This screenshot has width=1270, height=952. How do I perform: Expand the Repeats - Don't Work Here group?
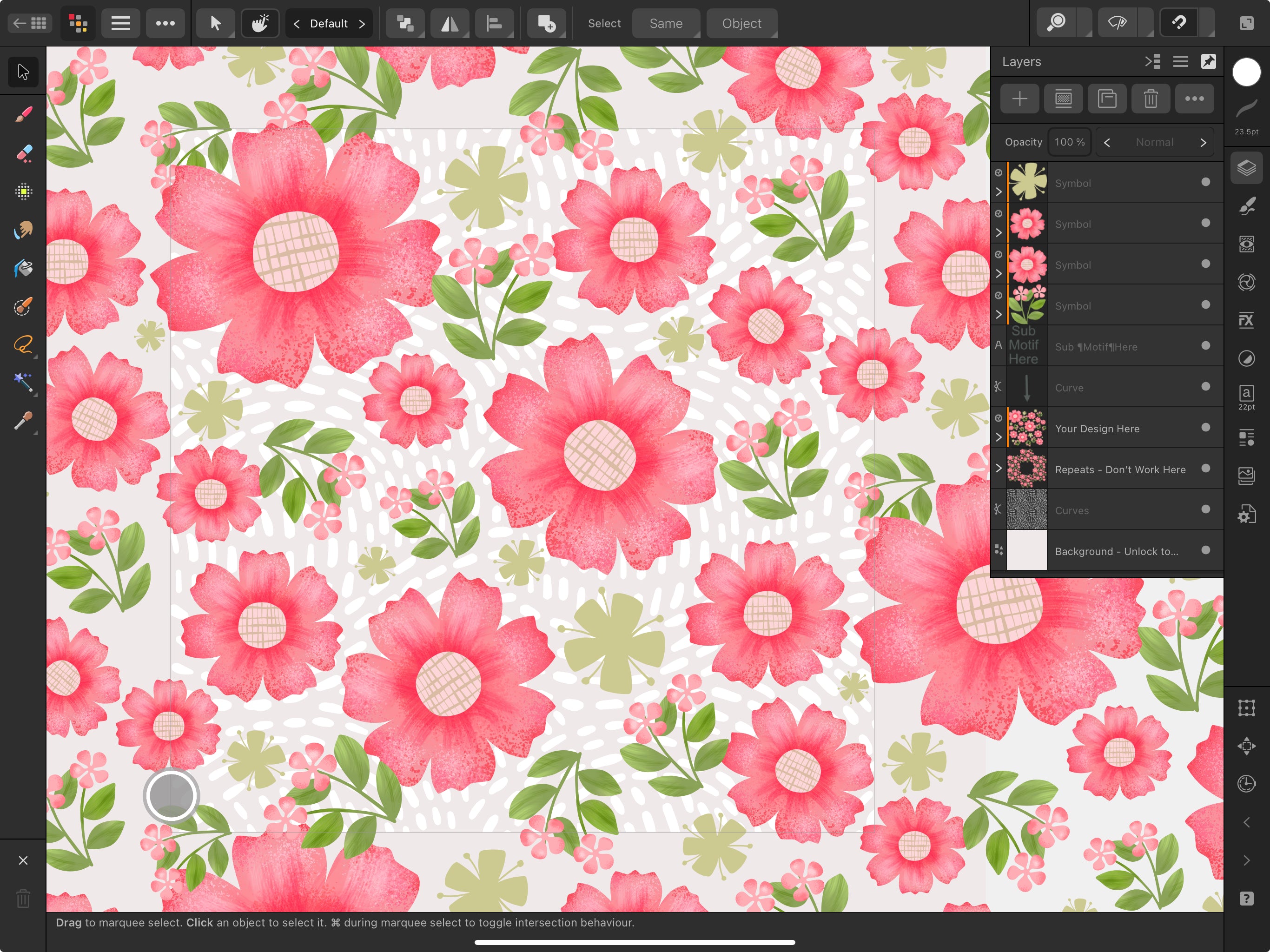[999, 469]
